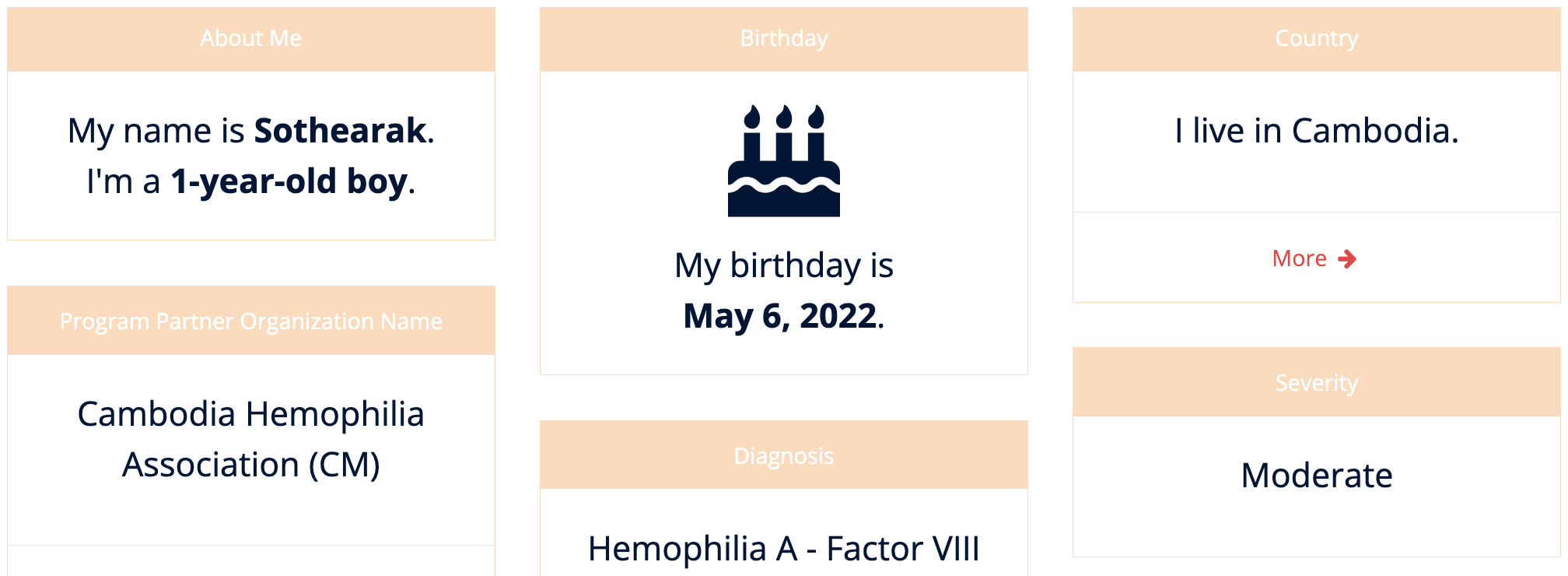Image resolution: width=1568 pixels, height=576 pixels.
Task: Select the "1-year-old boy" text
Action: [289, 181]
